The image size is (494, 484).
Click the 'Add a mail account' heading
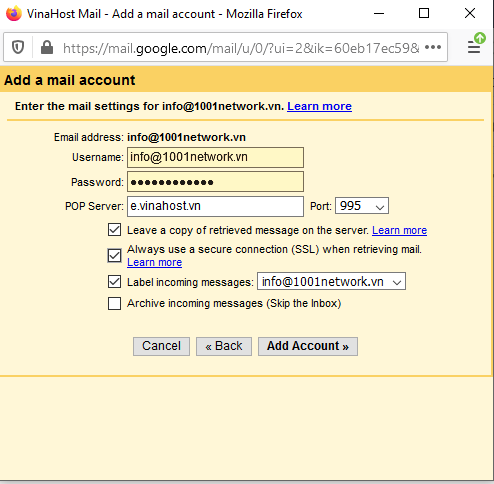69,80
